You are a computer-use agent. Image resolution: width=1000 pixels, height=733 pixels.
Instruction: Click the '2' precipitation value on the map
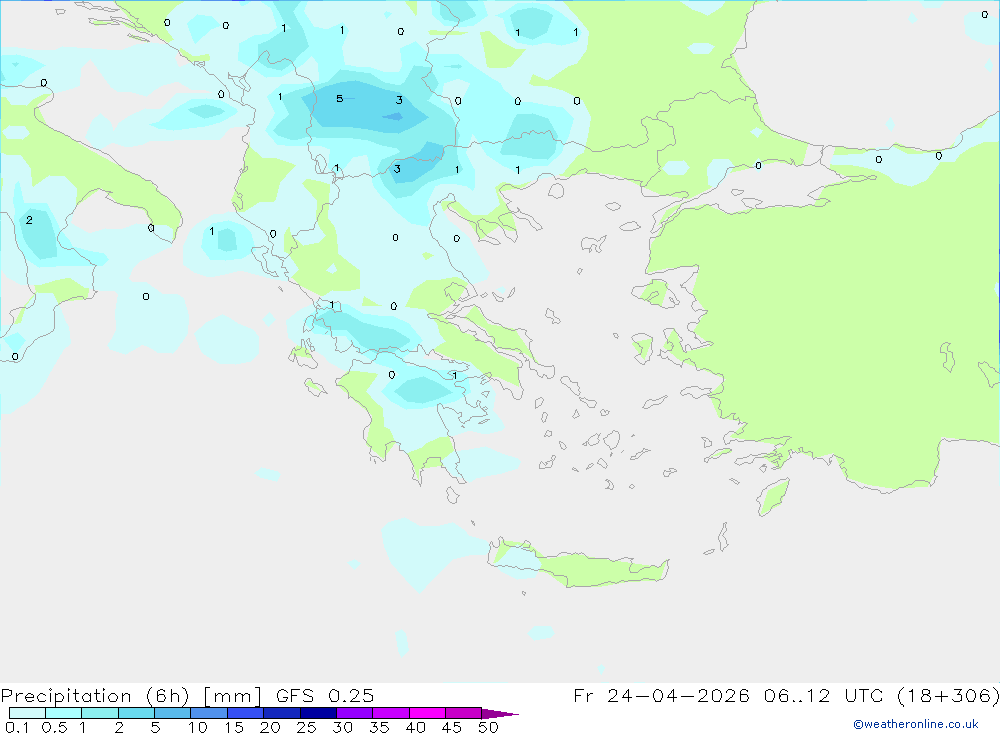(x=29, y=220)
